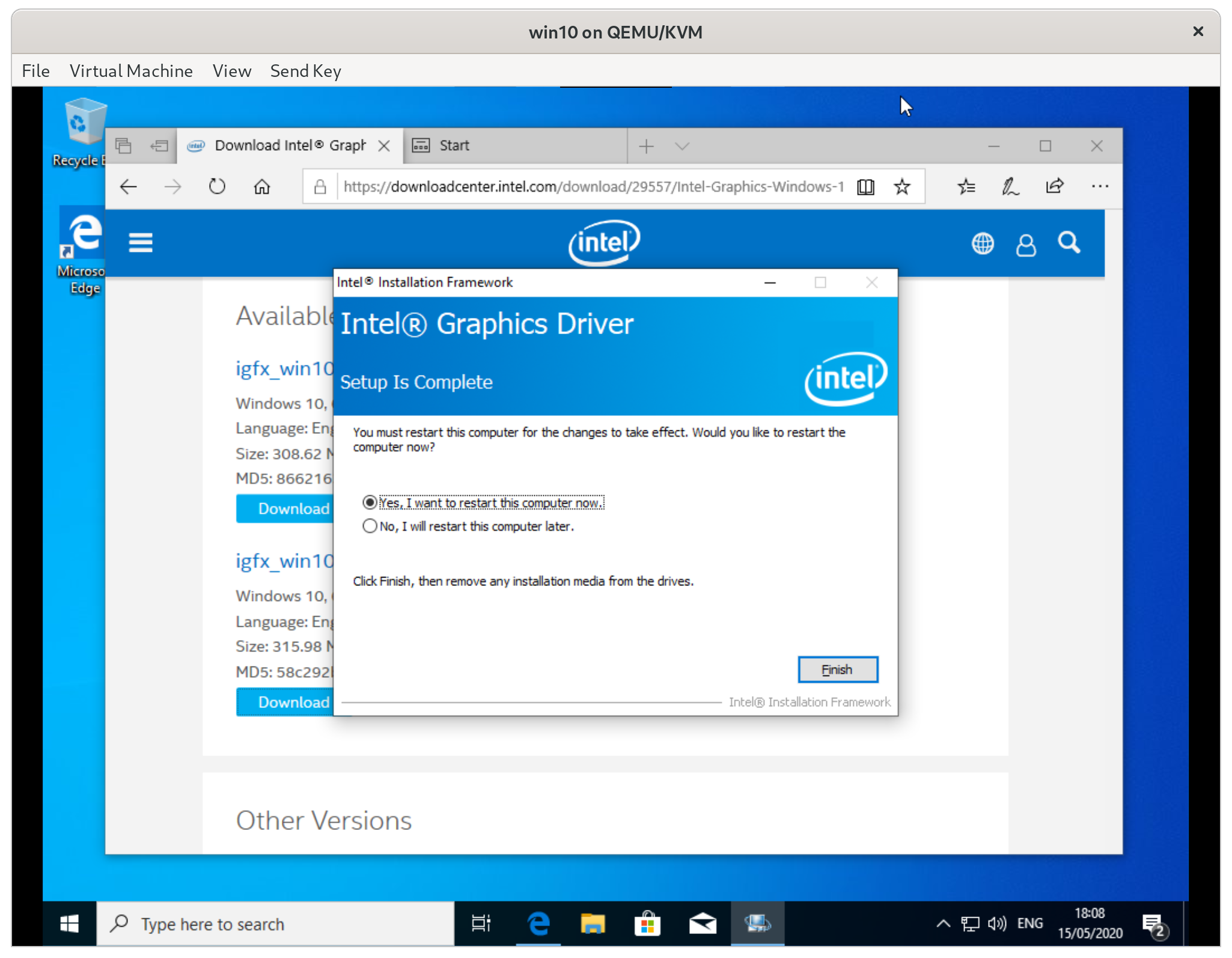This screenshot has width=1232, height=958.
Task: Click the 'Type here to search' taskbar box
Action: pos(275,924)
